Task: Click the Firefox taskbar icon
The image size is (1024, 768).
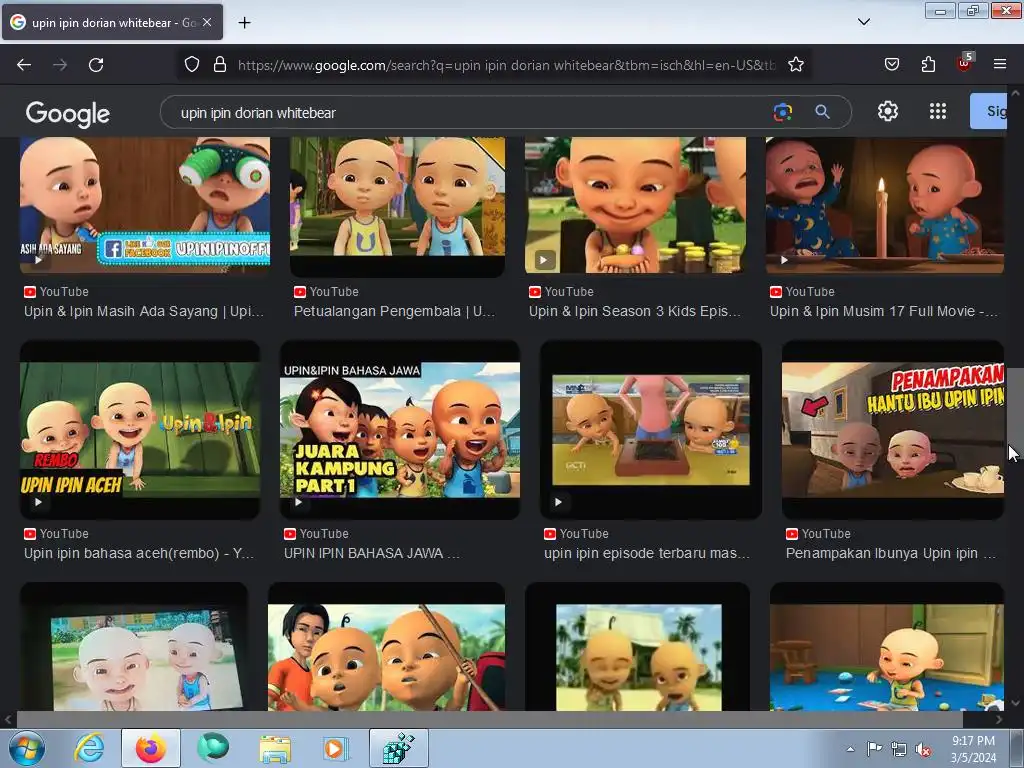Action: pyautogui.click(x=151, y=748)
